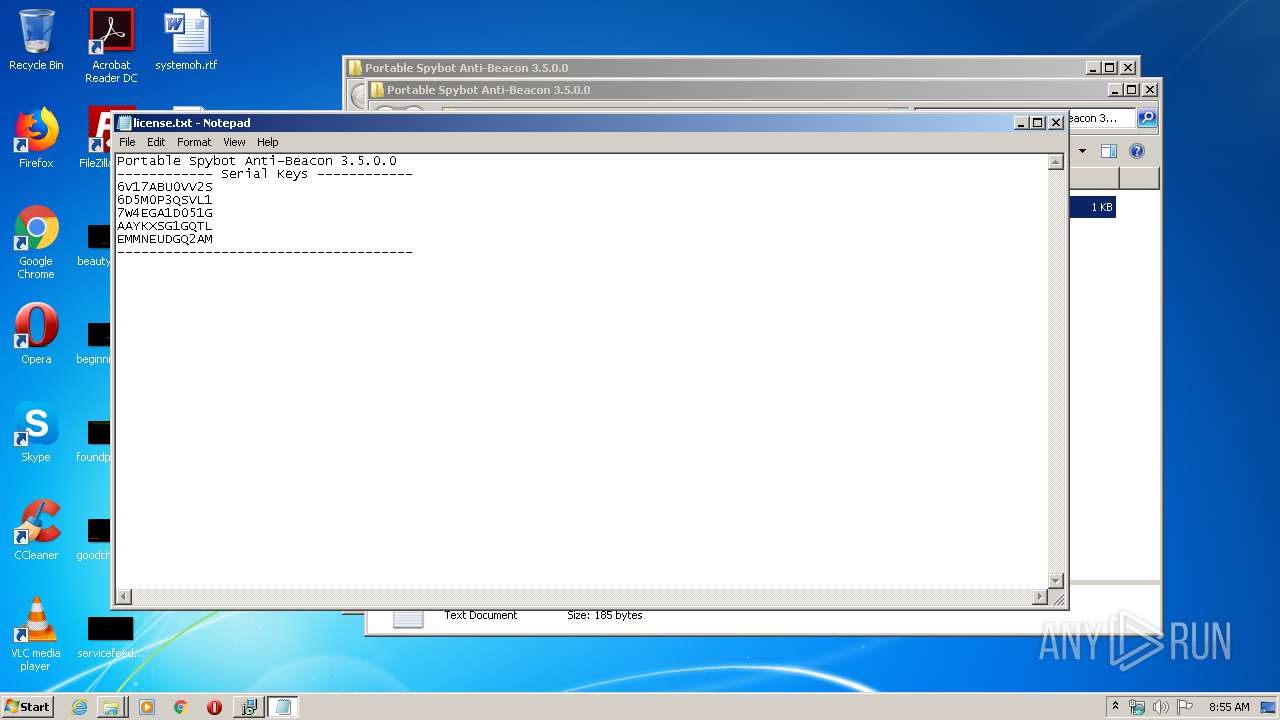Click the 'Size: 185 bytes' detail in Explorer
The image size is (1280, 720).
coord(604,615)
